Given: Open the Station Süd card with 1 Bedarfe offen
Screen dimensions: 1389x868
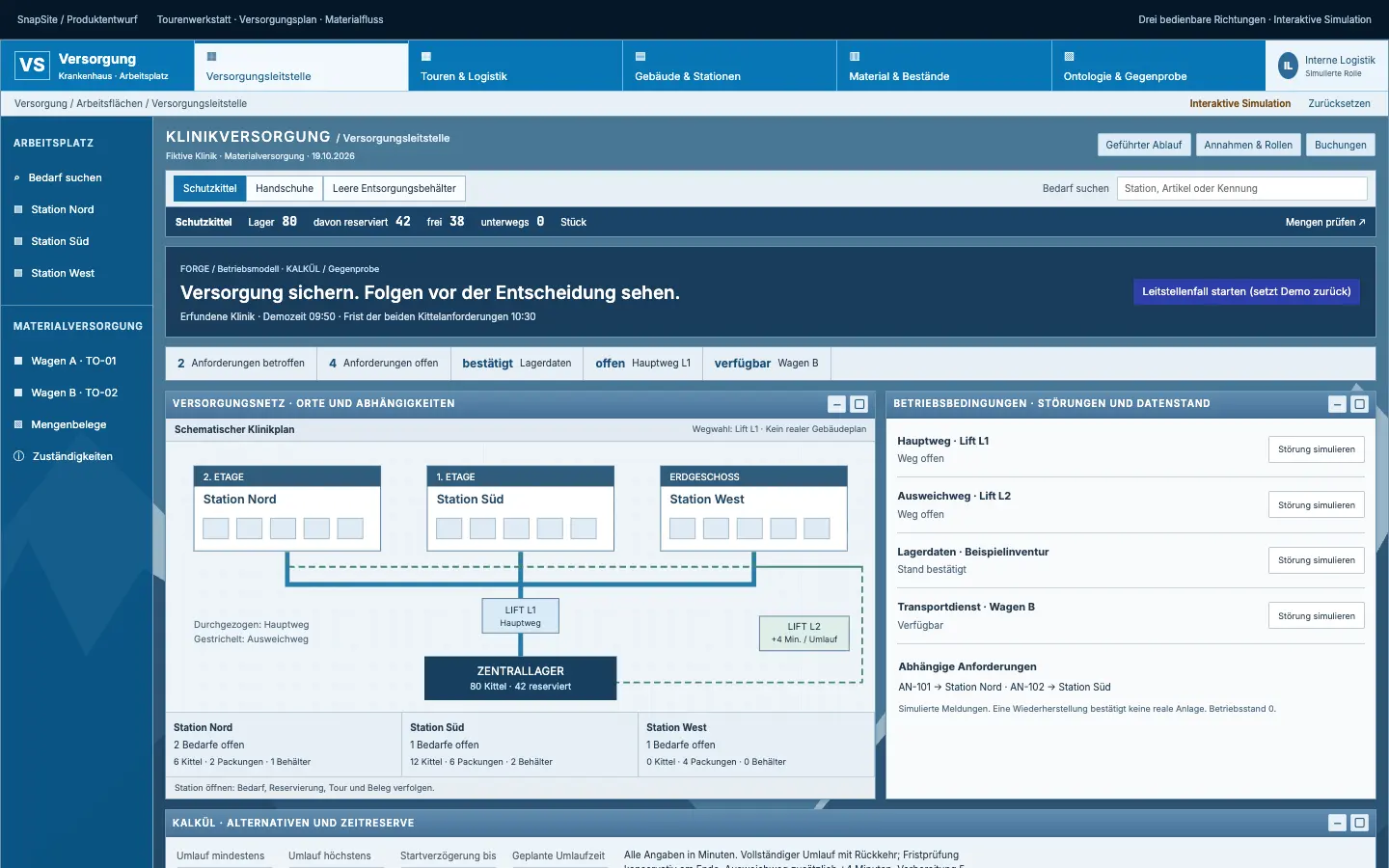Looking at the screenshot, I should (x=520, y=745).
